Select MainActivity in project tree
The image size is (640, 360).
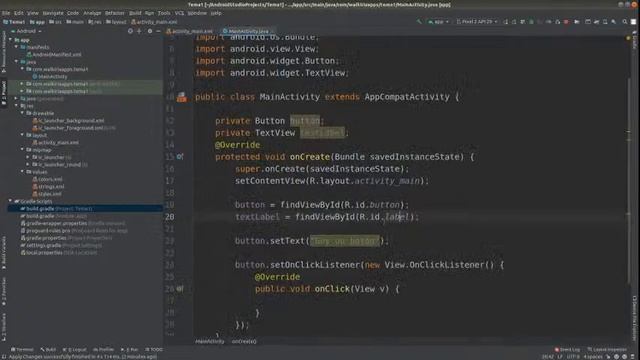[x=50, y=76]
